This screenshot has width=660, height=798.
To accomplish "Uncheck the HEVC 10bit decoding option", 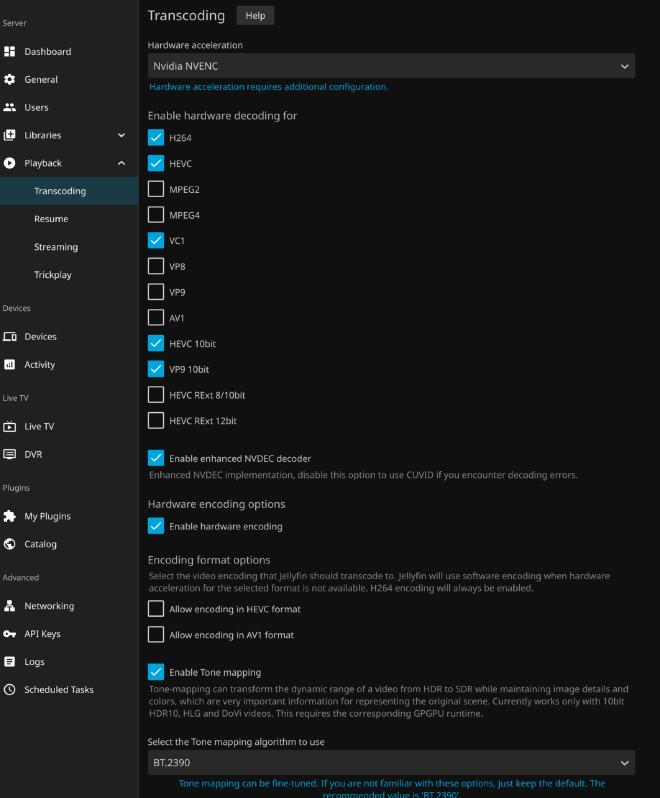I will click(156, 343).
